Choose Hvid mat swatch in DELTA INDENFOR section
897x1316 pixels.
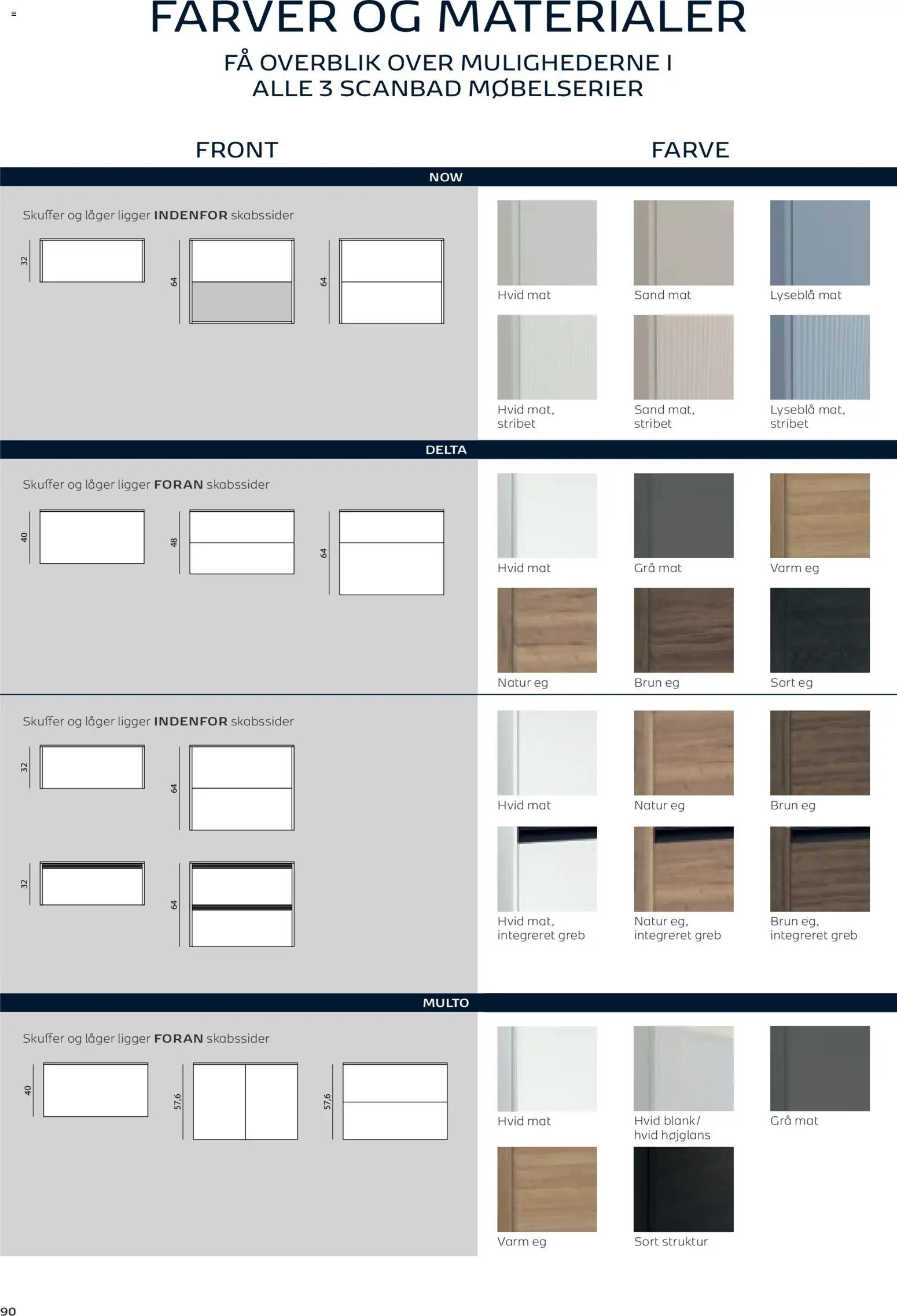pos(547,753)
